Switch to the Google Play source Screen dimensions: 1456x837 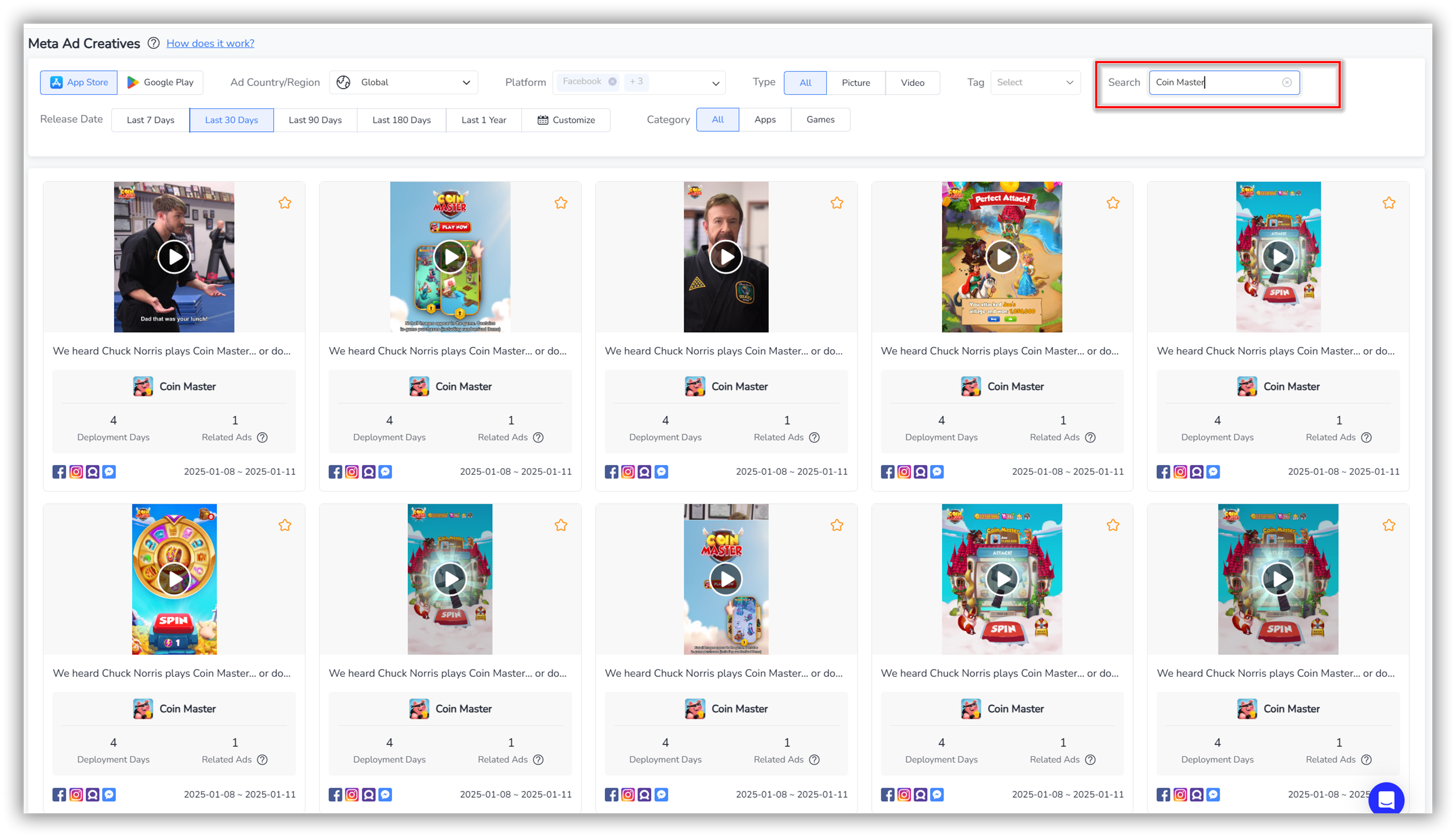point(160,82)
